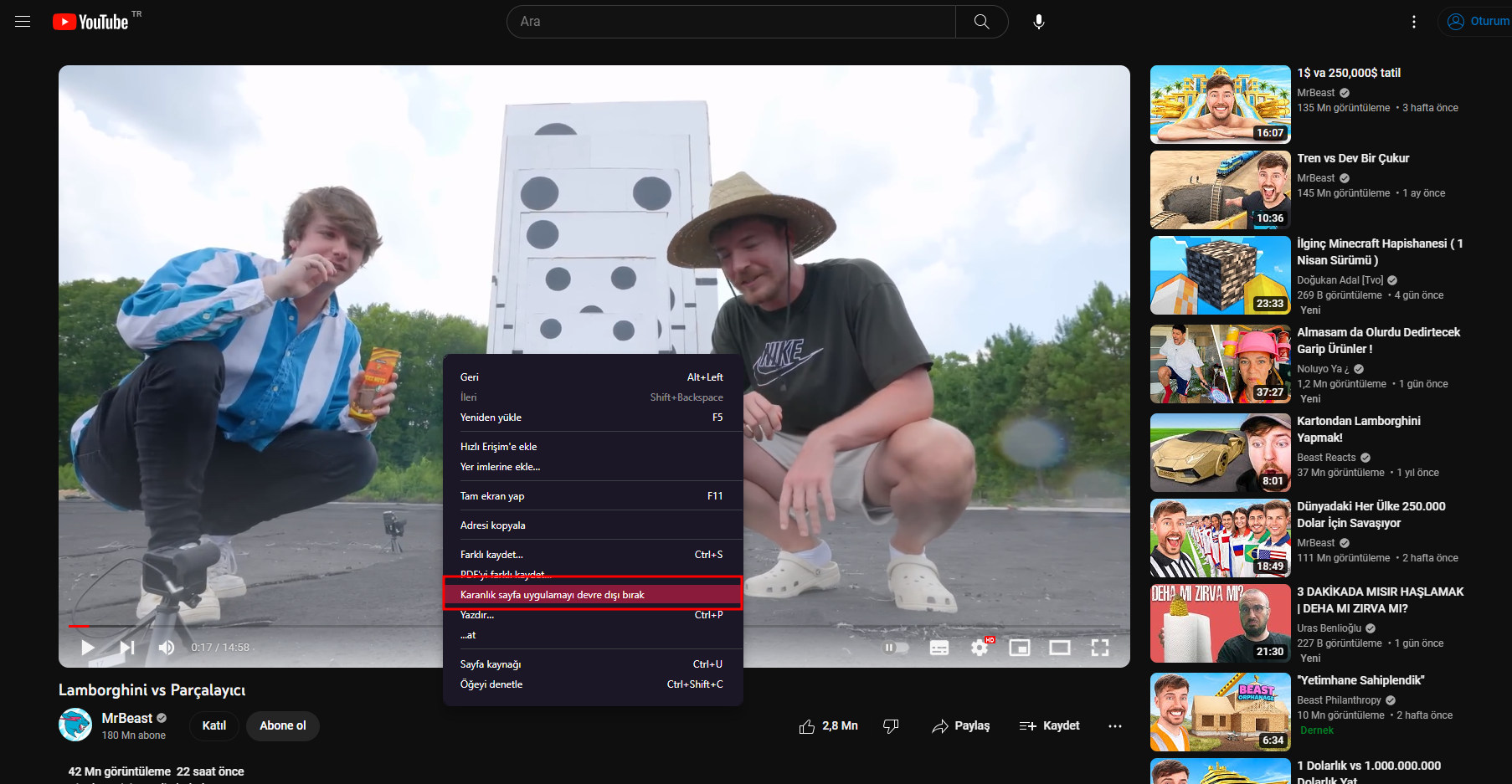Mute the video volume speaker
This screenshot has height=784, width=1512.
[x=167, y=647]
